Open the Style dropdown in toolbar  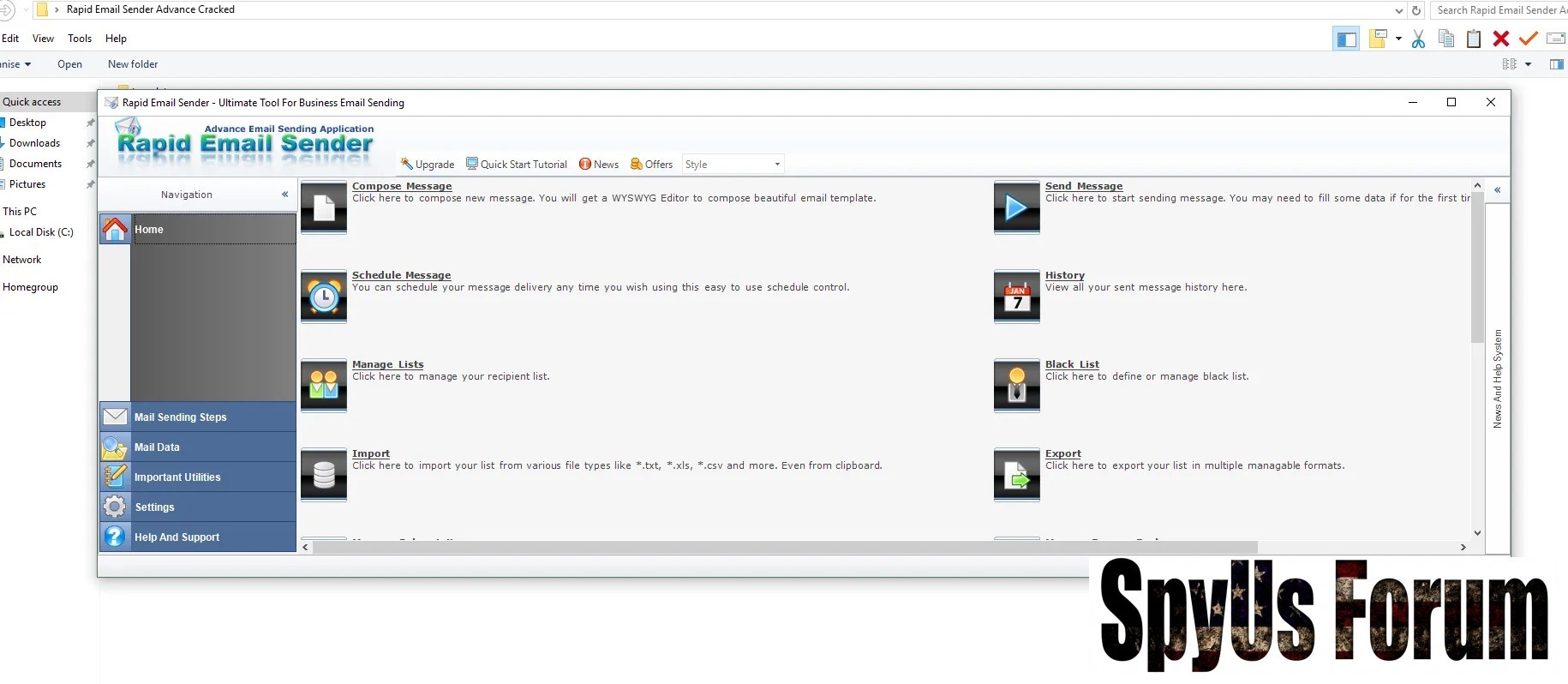[x=733, y=165]
